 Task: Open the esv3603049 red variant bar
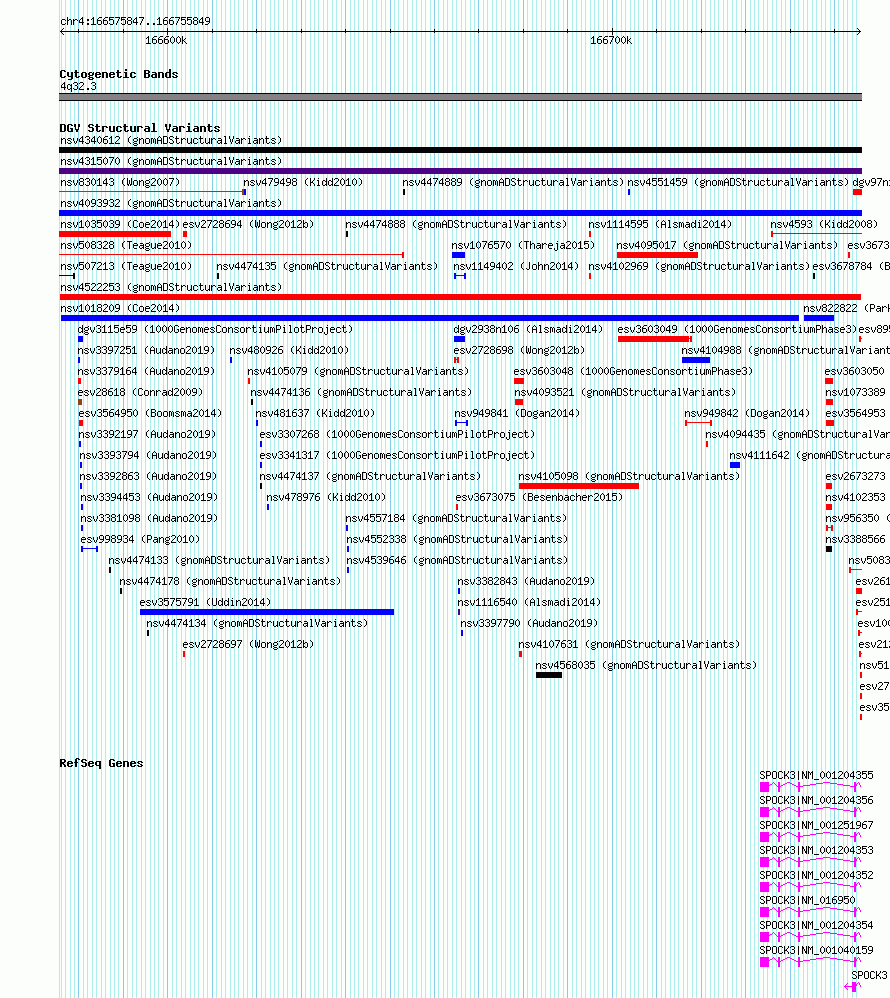tap(654, 339)
